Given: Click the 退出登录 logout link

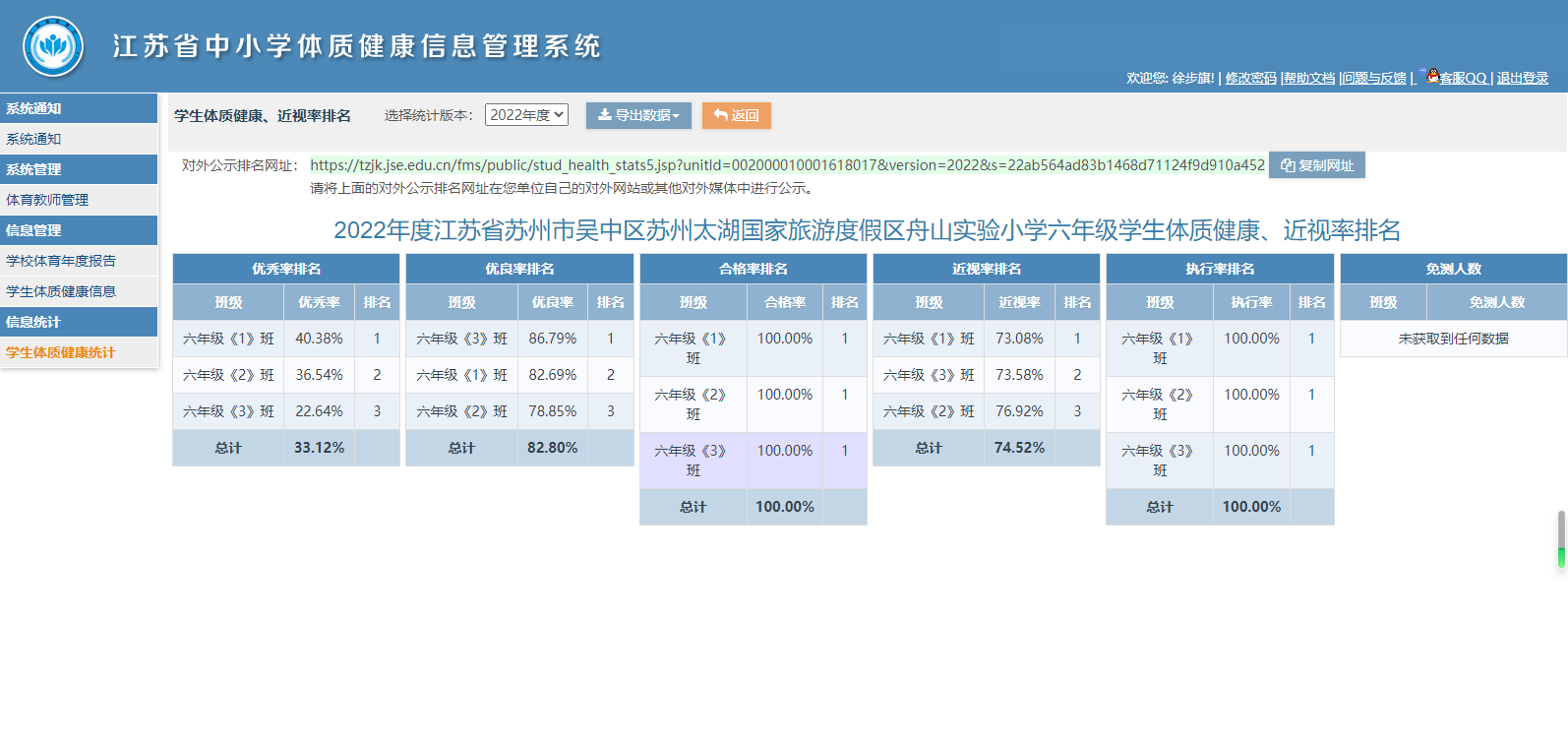Looking at the screenshot, I should pos(1523,78).
